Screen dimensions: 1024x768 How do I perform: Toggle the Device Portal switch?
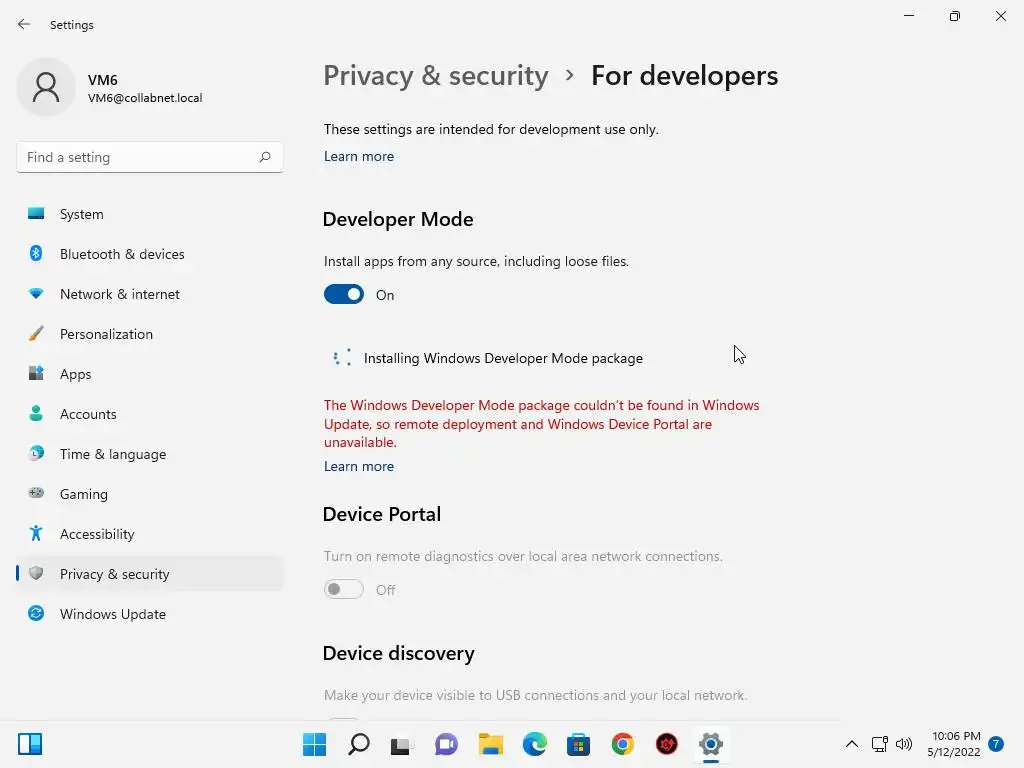point(344,590)
